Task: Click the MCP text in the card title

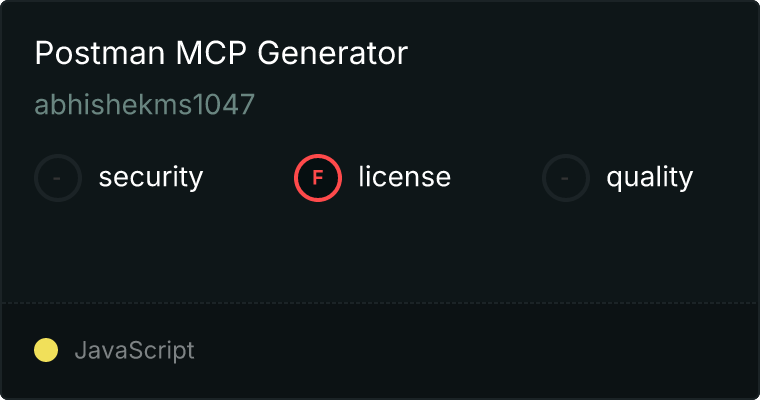Action: (x=211, y=53)
